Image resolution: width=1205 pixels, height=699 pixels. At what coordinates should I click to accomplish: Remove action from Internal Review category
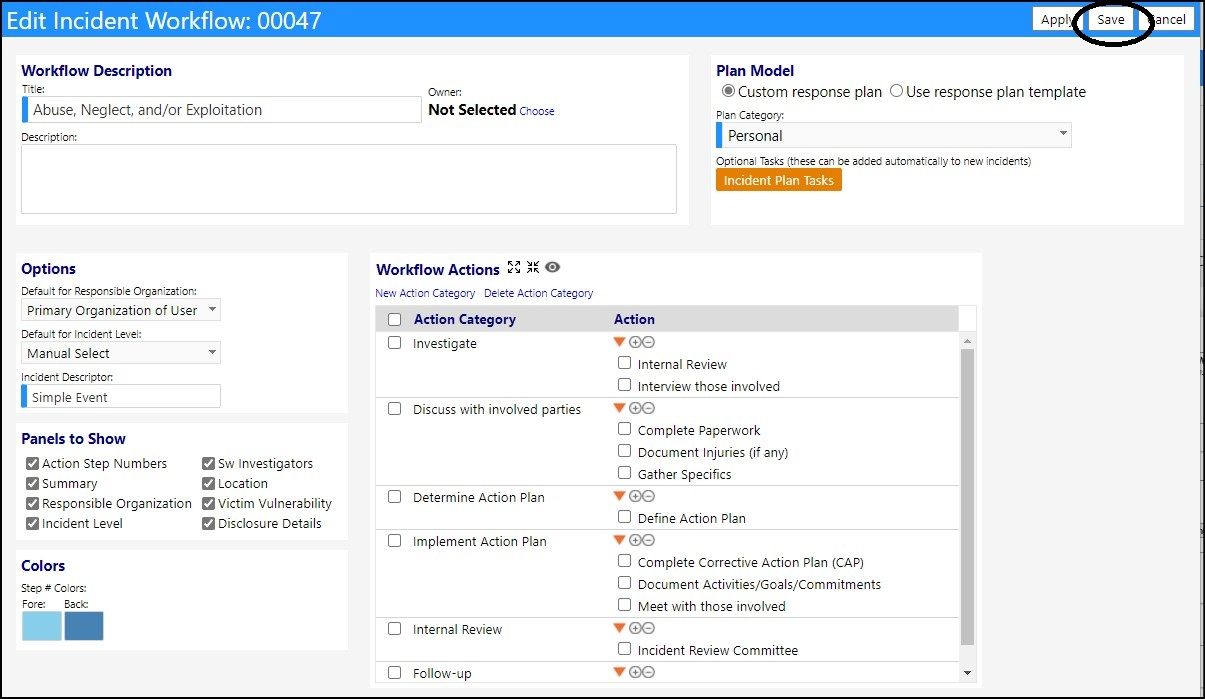point(648,628)
